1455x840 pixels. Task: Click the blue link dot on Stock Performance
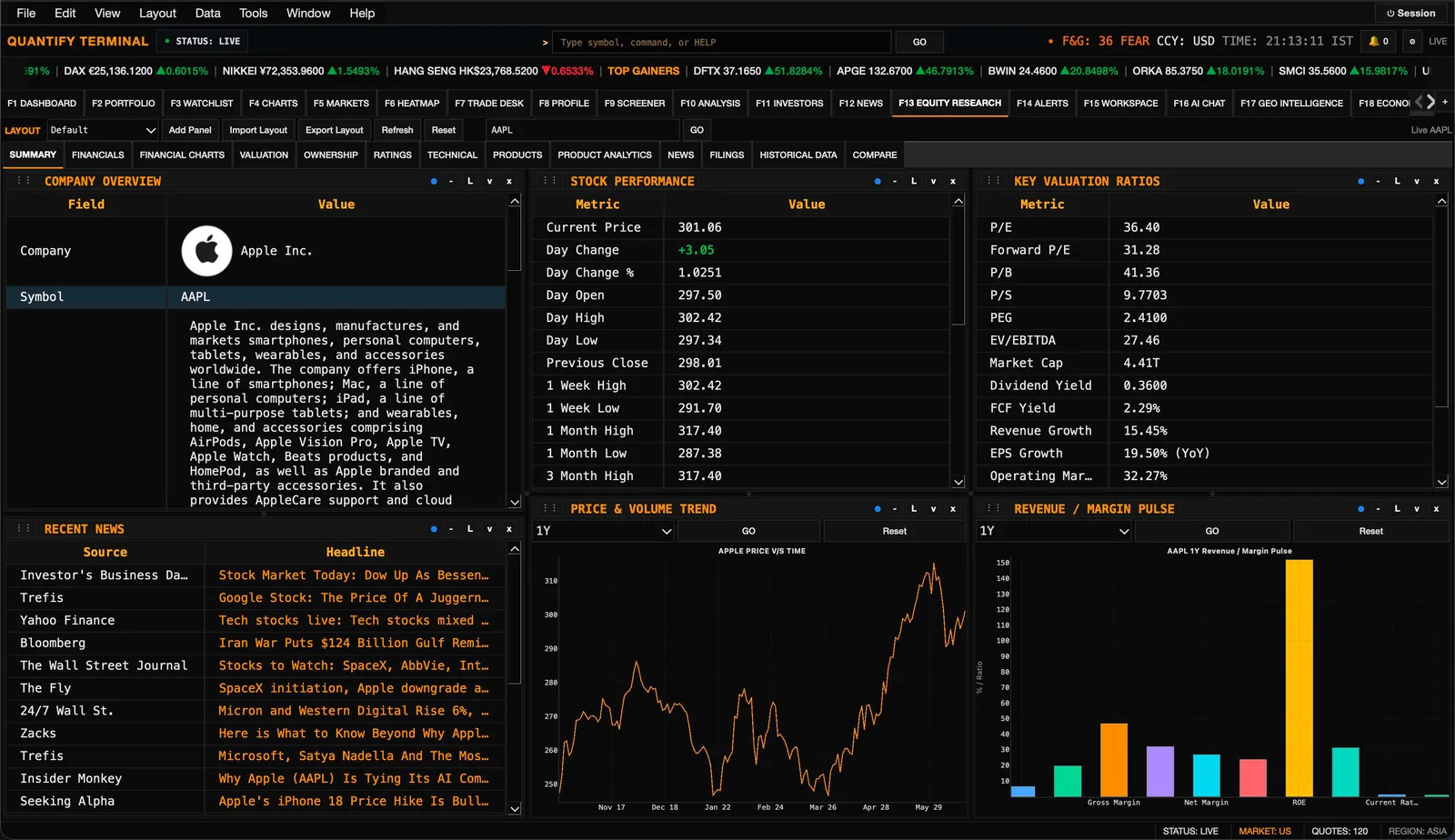878,181
